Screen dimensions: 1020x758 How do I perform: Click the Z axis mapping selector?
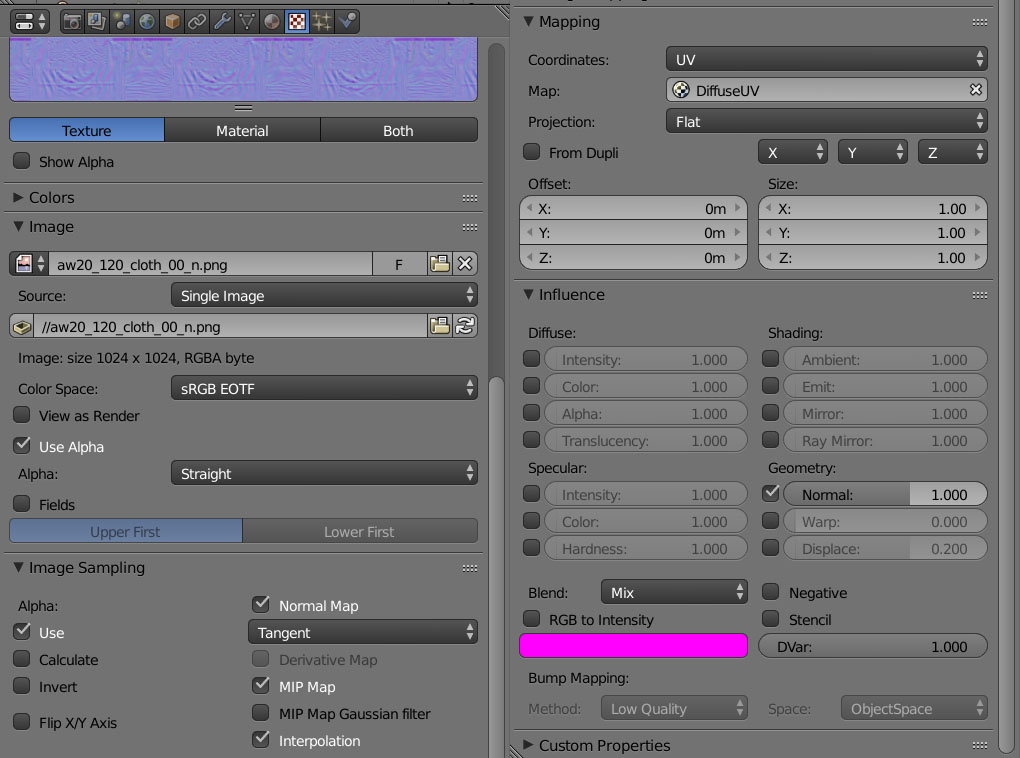point(952,152)
